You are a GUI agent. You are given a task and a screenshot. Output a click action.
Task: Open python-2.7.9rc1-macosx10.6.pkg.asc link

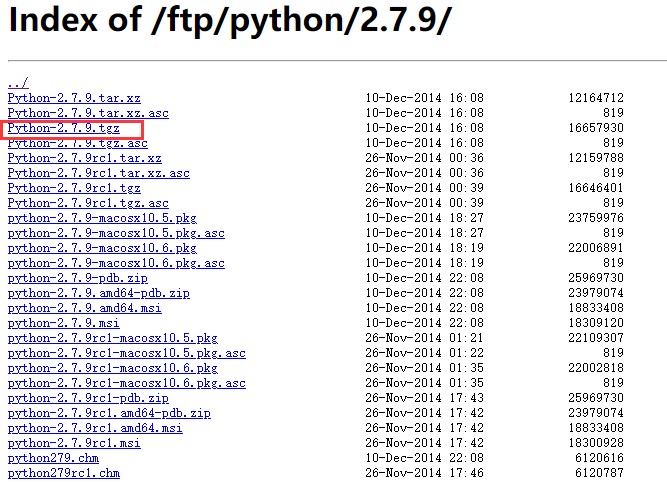point(127,383)
